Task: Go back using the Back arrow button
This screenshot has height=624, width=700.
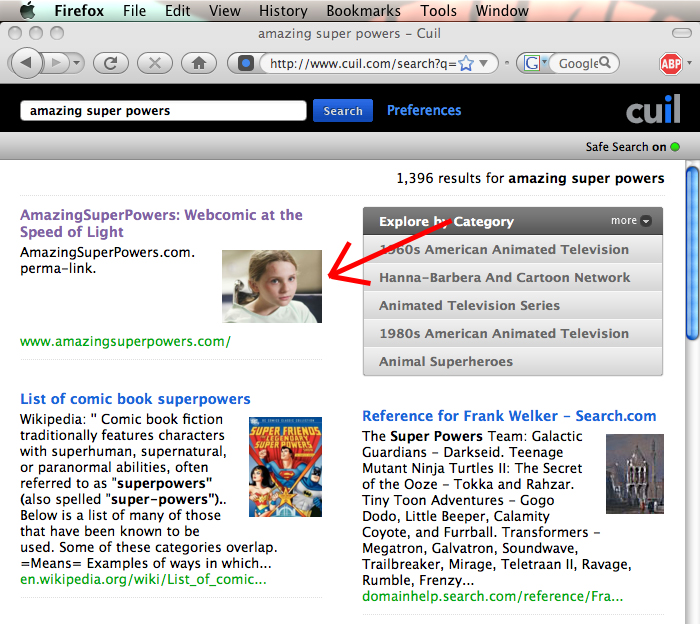Action: [x=26, y=63]
